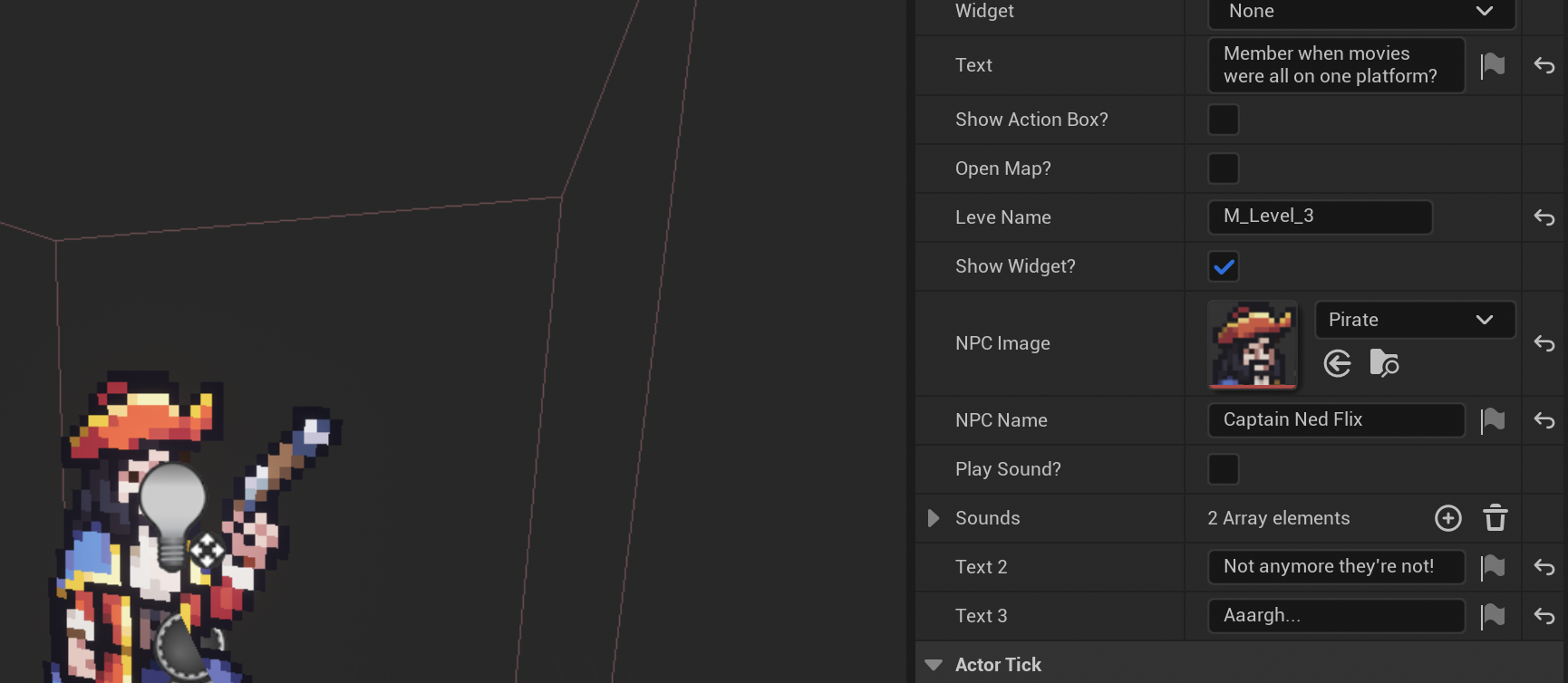Edit Text 2 'Not anymore they're not!' field
This screenshot has width=1568, height=683.
pos(1336,567)
